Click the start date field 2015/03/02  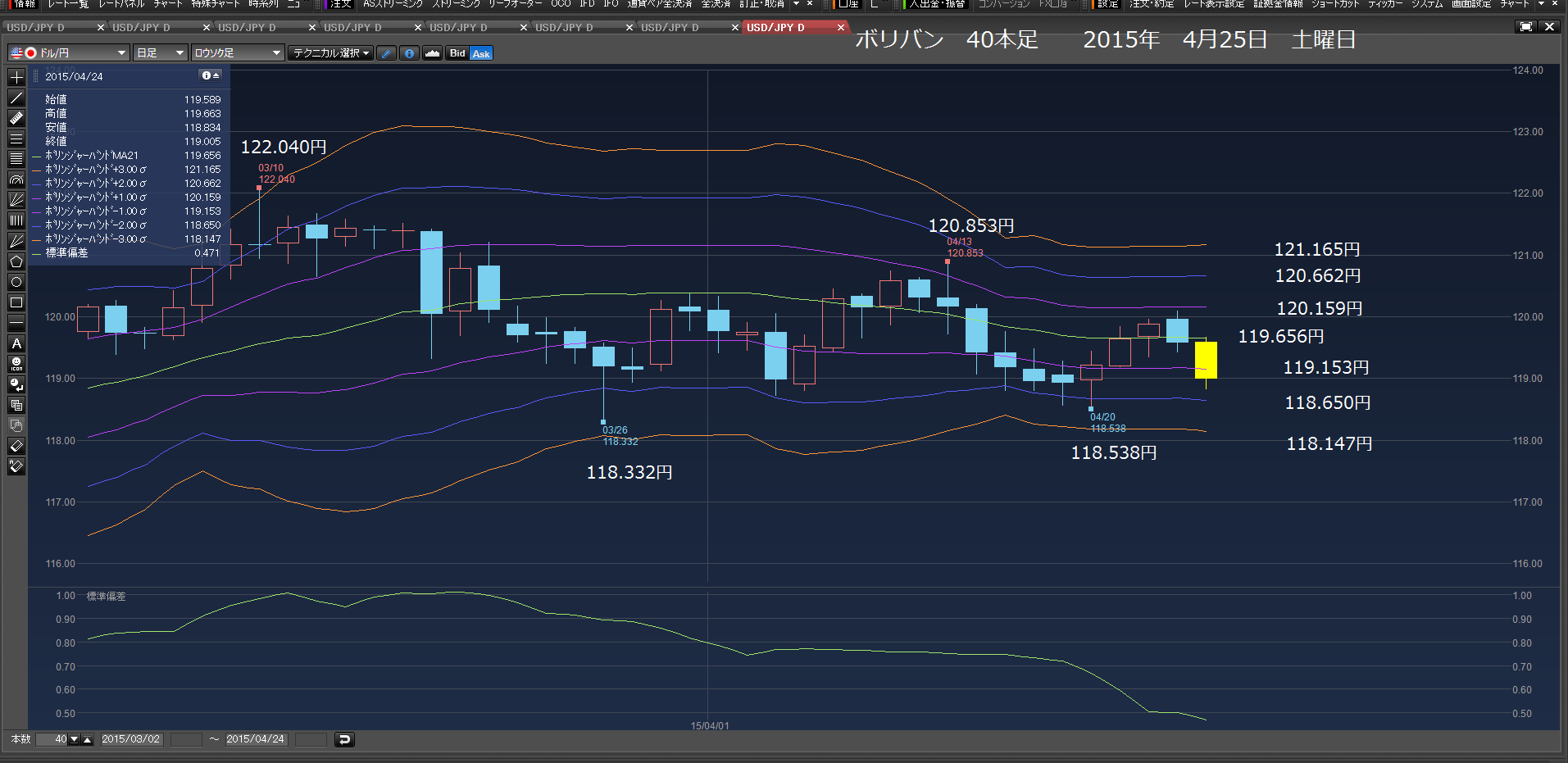pyautogui.click(x=131, y=739)
